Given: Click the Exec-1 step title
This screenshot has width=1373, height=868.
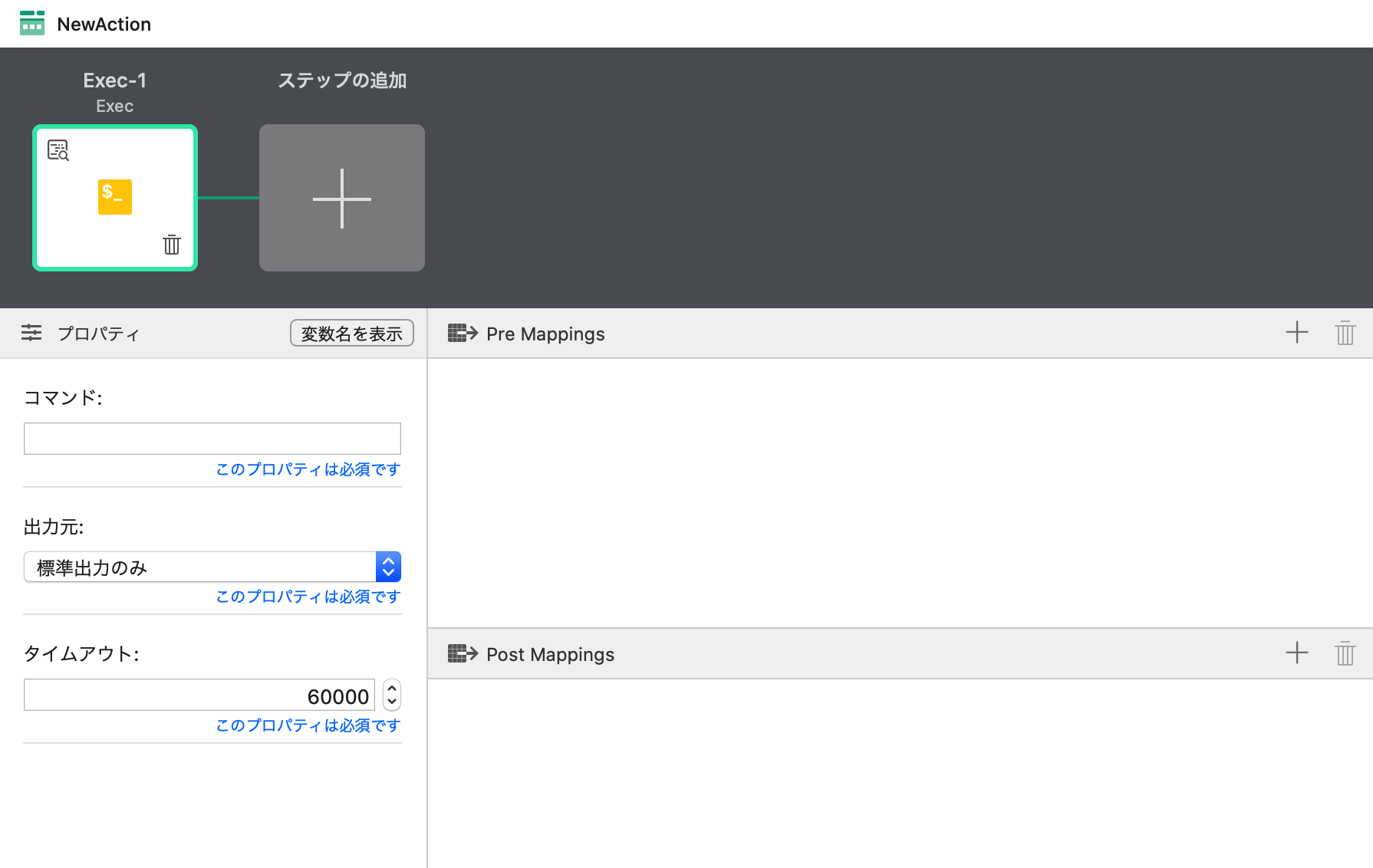Looking at the screenshot, I should click(x=115, y=81).
